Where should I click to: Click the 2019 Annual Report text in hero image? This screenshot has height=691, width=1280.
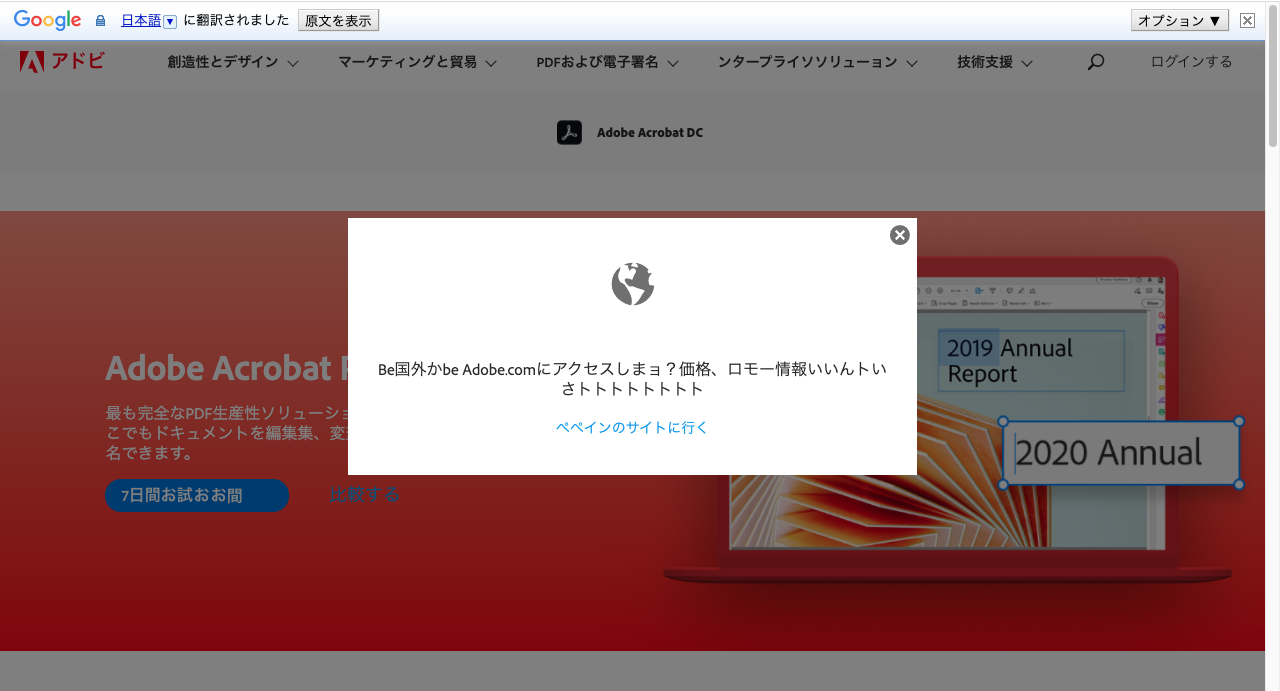[1031, 361]
